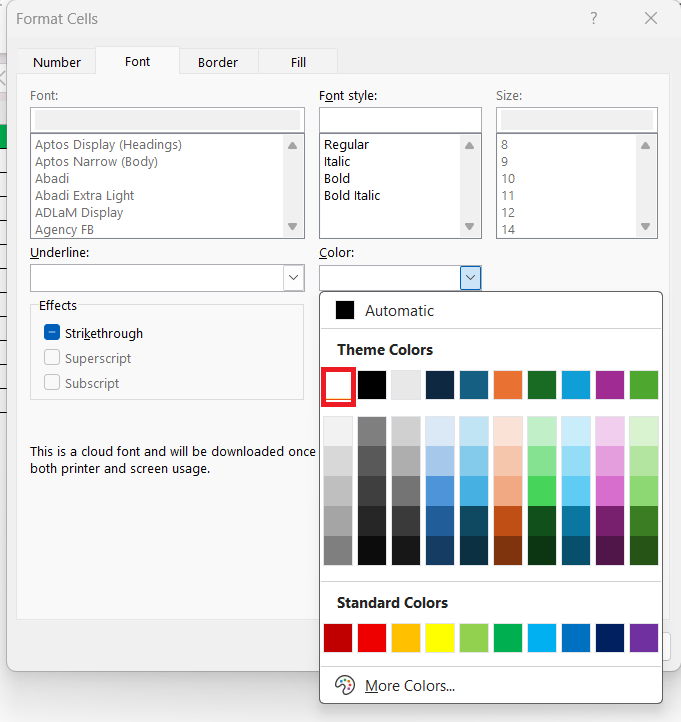
Task: Pick standard gold orange color swatch
Action: [406, 638]
